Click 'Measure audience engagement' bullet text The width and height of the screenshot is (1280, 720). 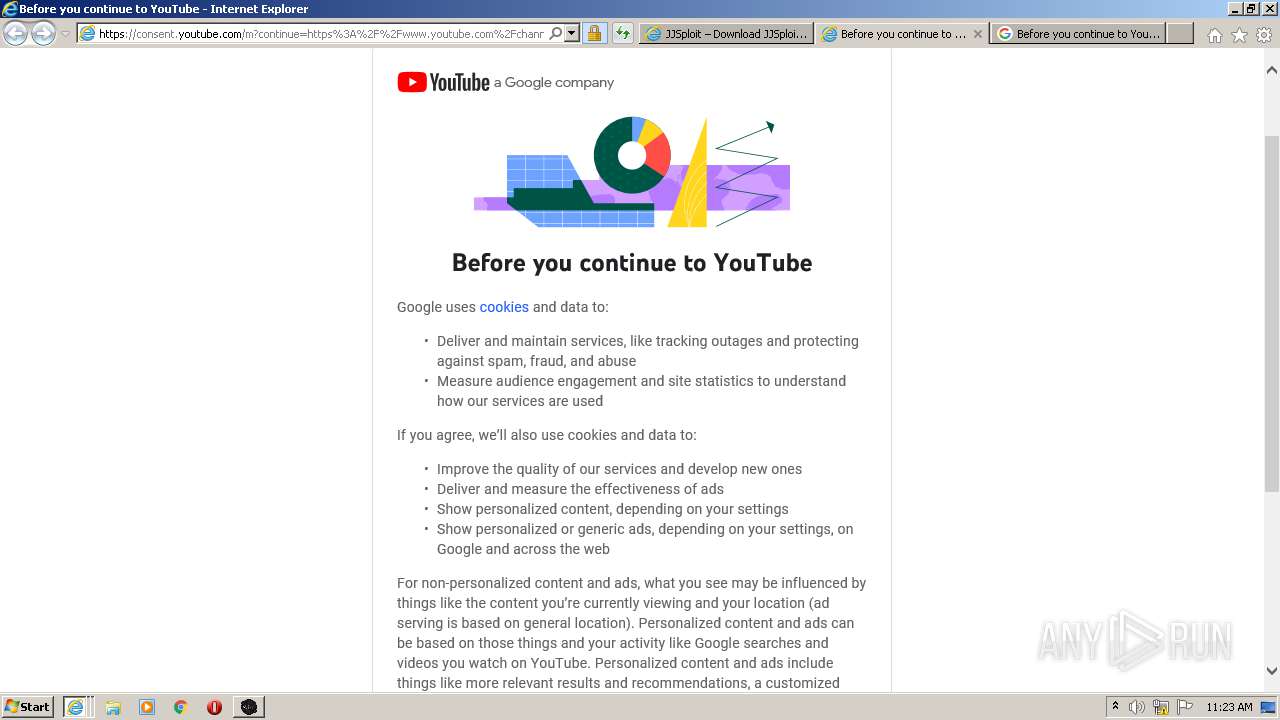coord(641,391)
